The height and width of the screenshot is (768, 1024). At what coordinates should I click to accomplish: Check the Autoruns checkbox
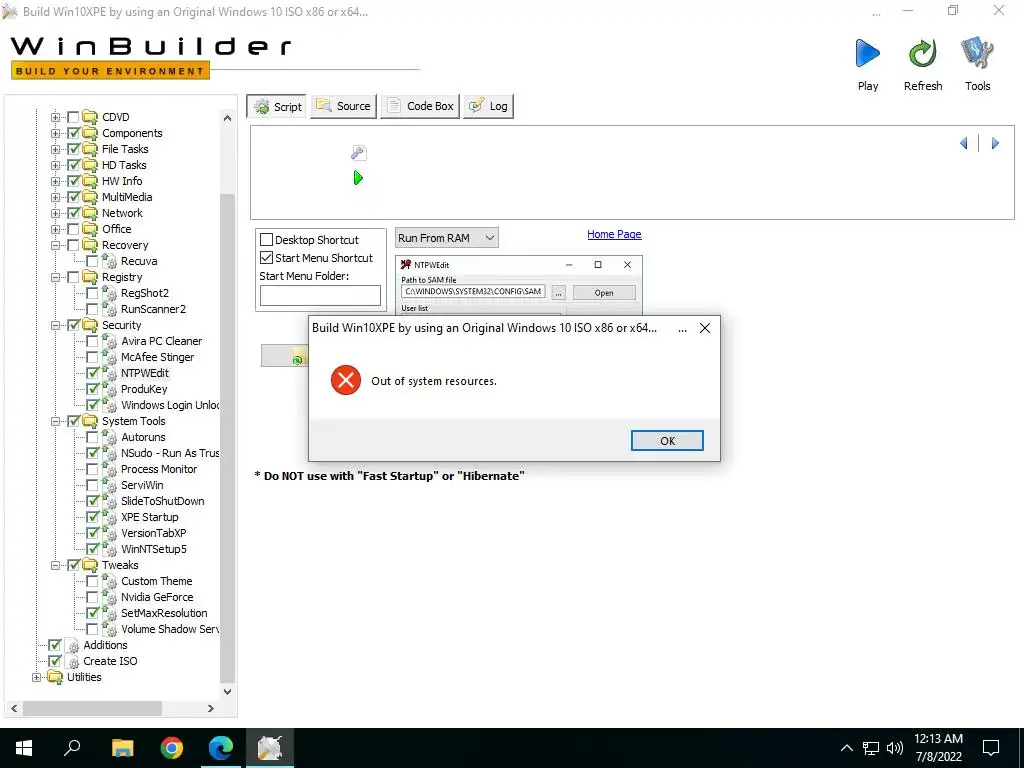pos(93,437)
